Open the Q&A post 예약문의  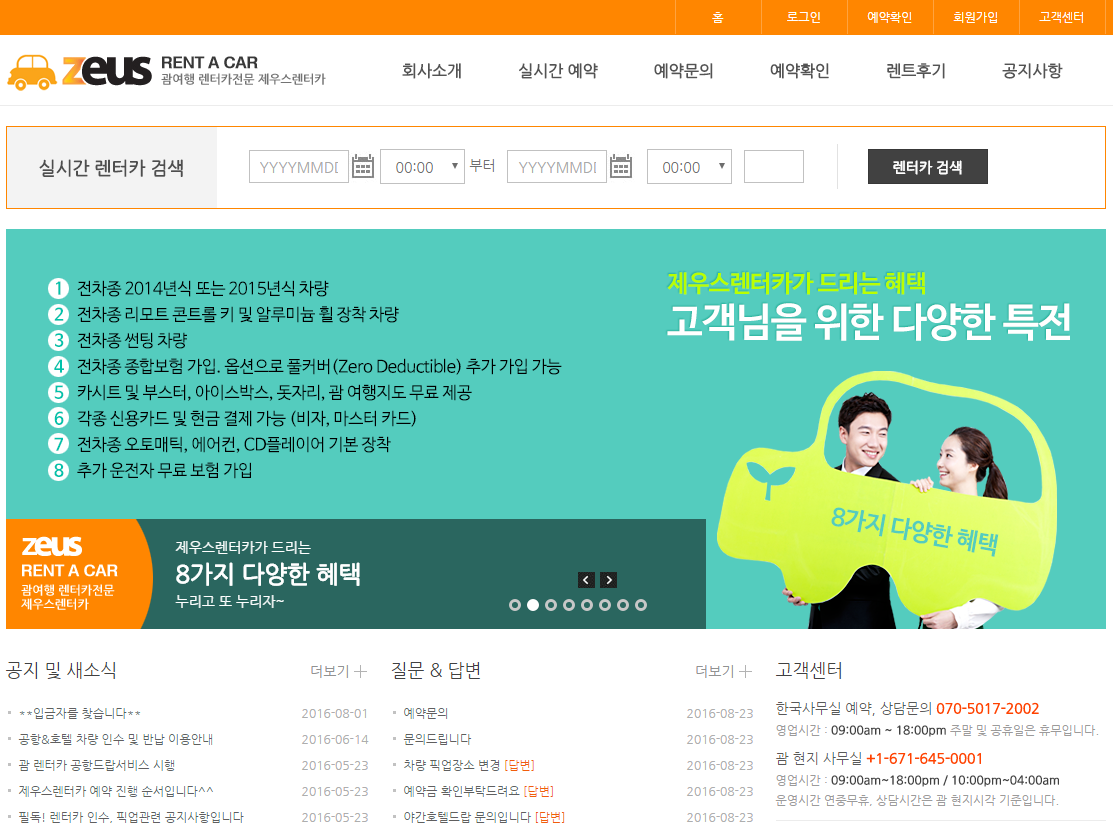[426, 713]
